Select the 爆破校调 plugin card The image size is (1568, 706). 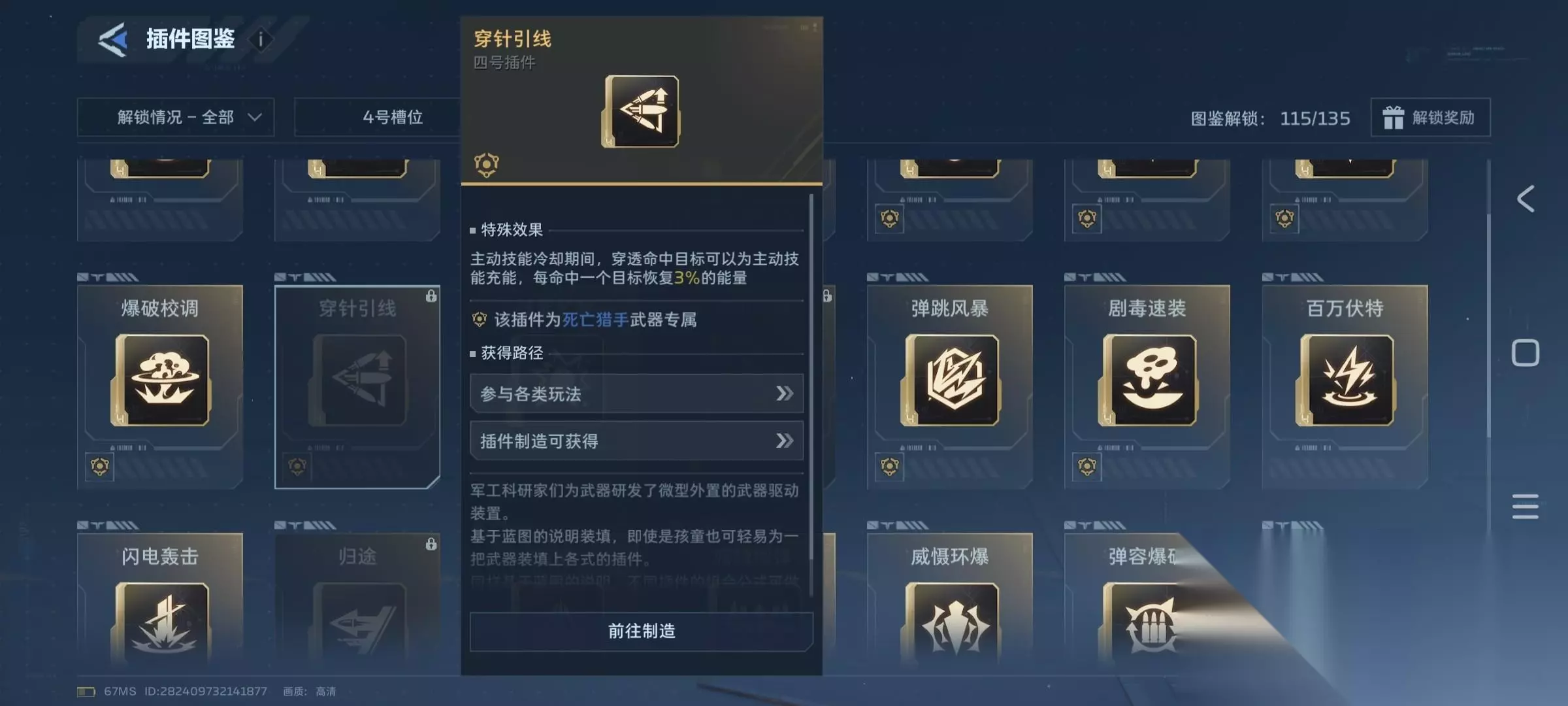click(160, 386)
